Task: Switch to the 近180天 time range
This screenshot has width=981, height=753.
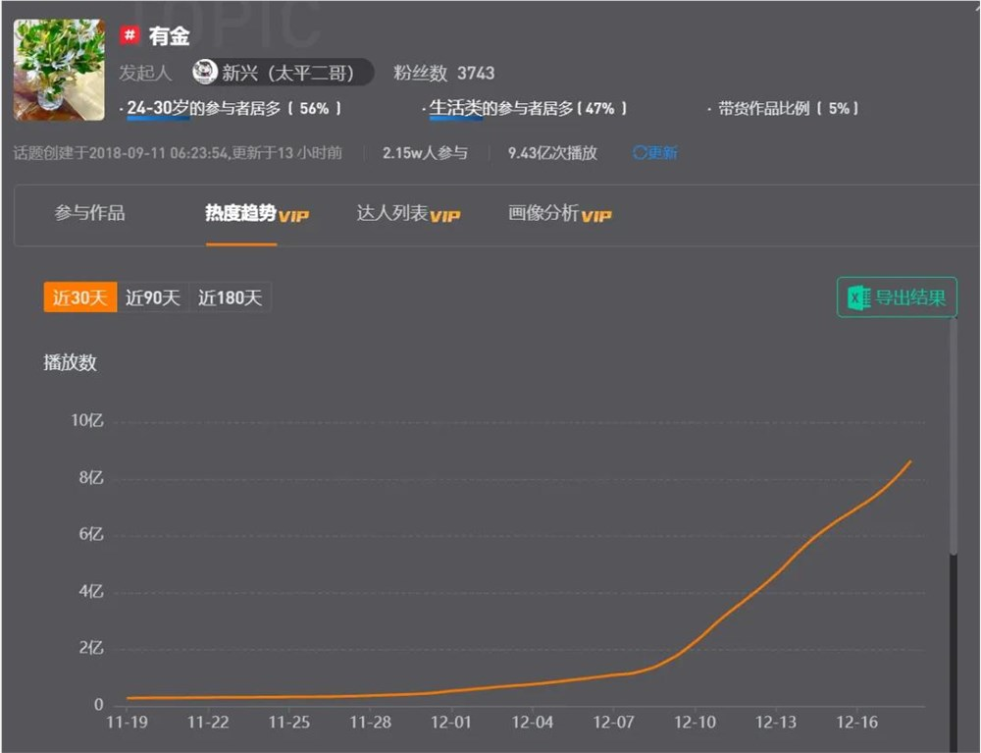Action: click(x=230, y=297)
